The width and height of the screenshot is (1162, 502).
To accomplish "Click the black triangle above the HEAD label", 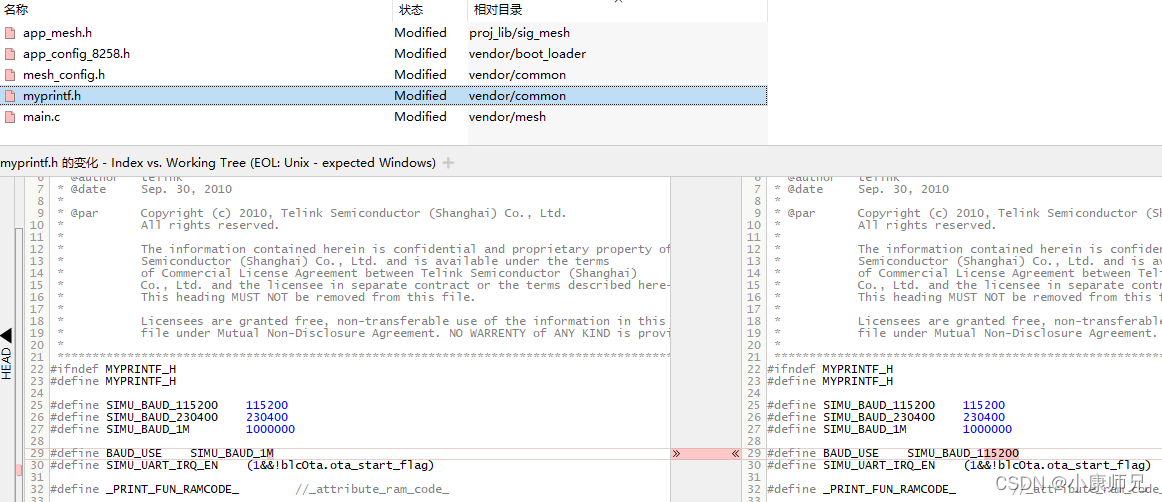I will click(x=6, y=336).
